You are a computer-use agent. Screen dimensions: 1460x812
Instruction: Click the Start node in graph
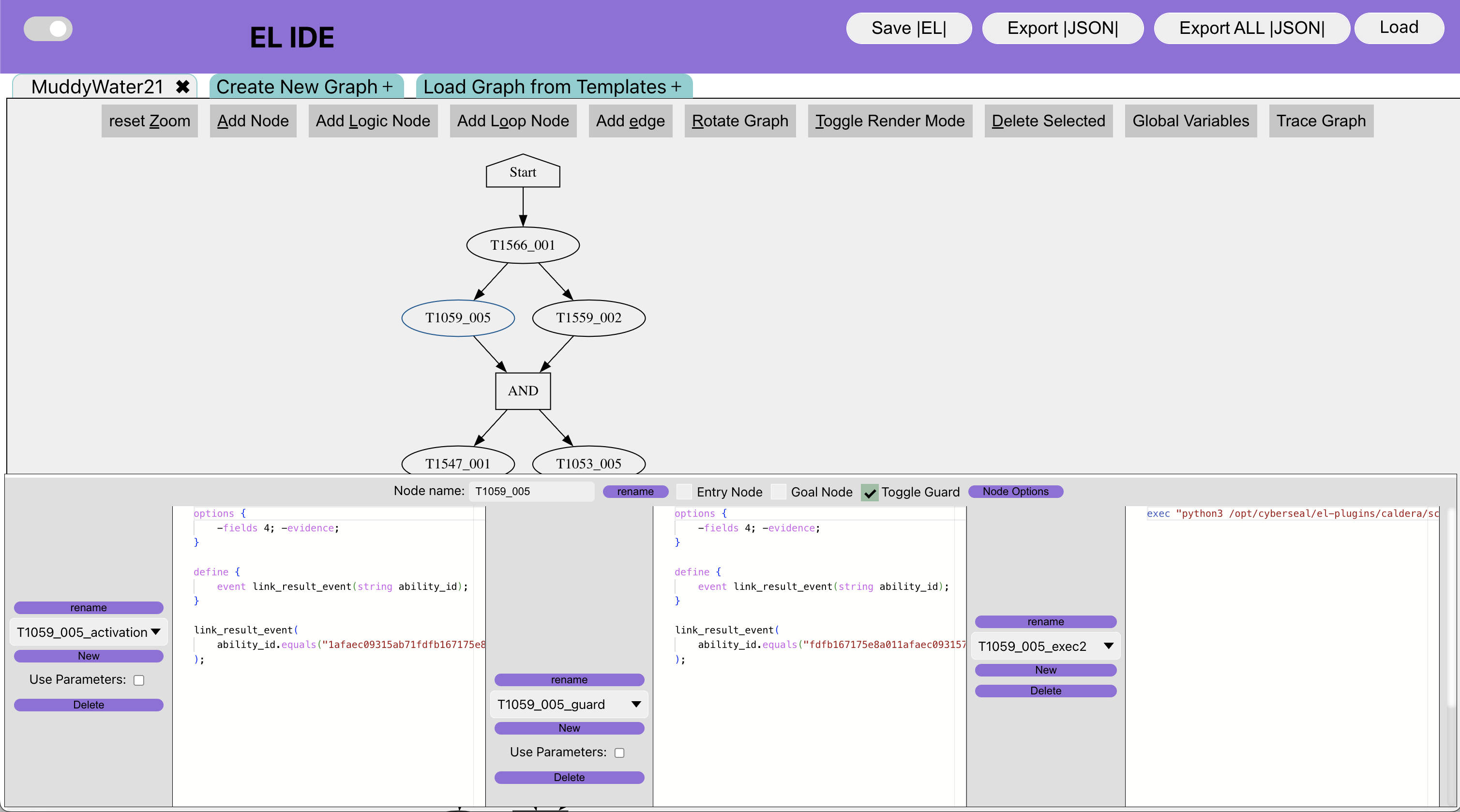click(x=523, y=172)
